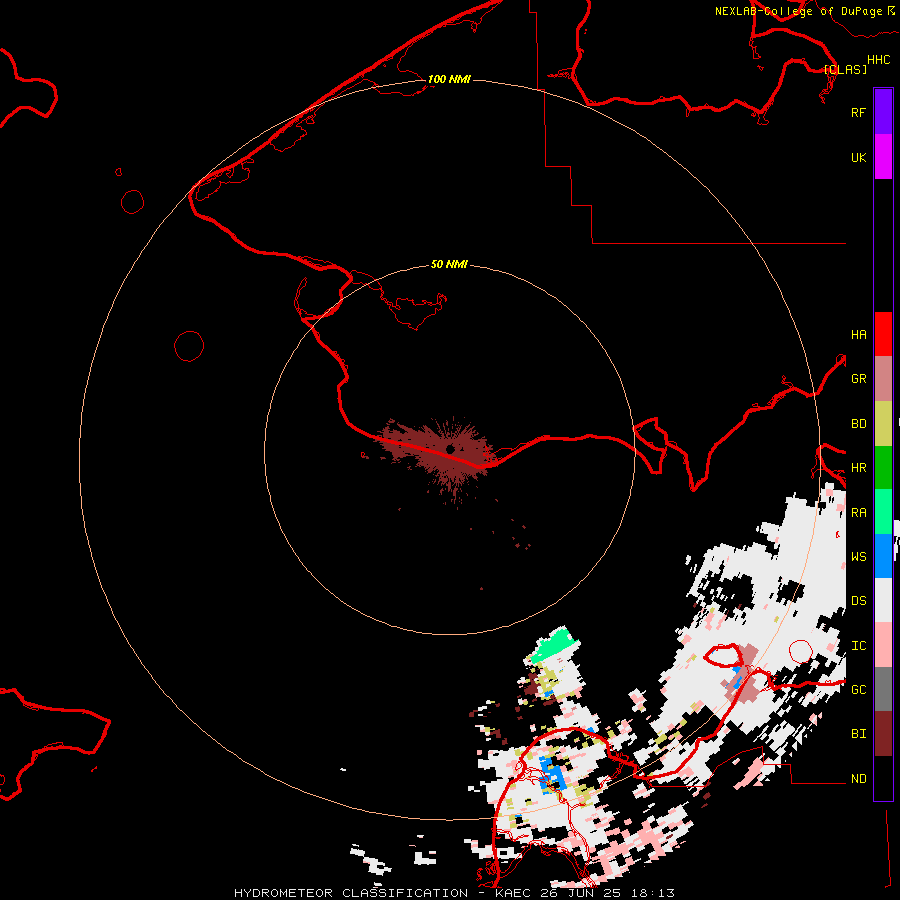The image size is (900, 900).
Task: Click the Hydrometeor Classification KAEC timestamp caption
Action: click(454, 893)
